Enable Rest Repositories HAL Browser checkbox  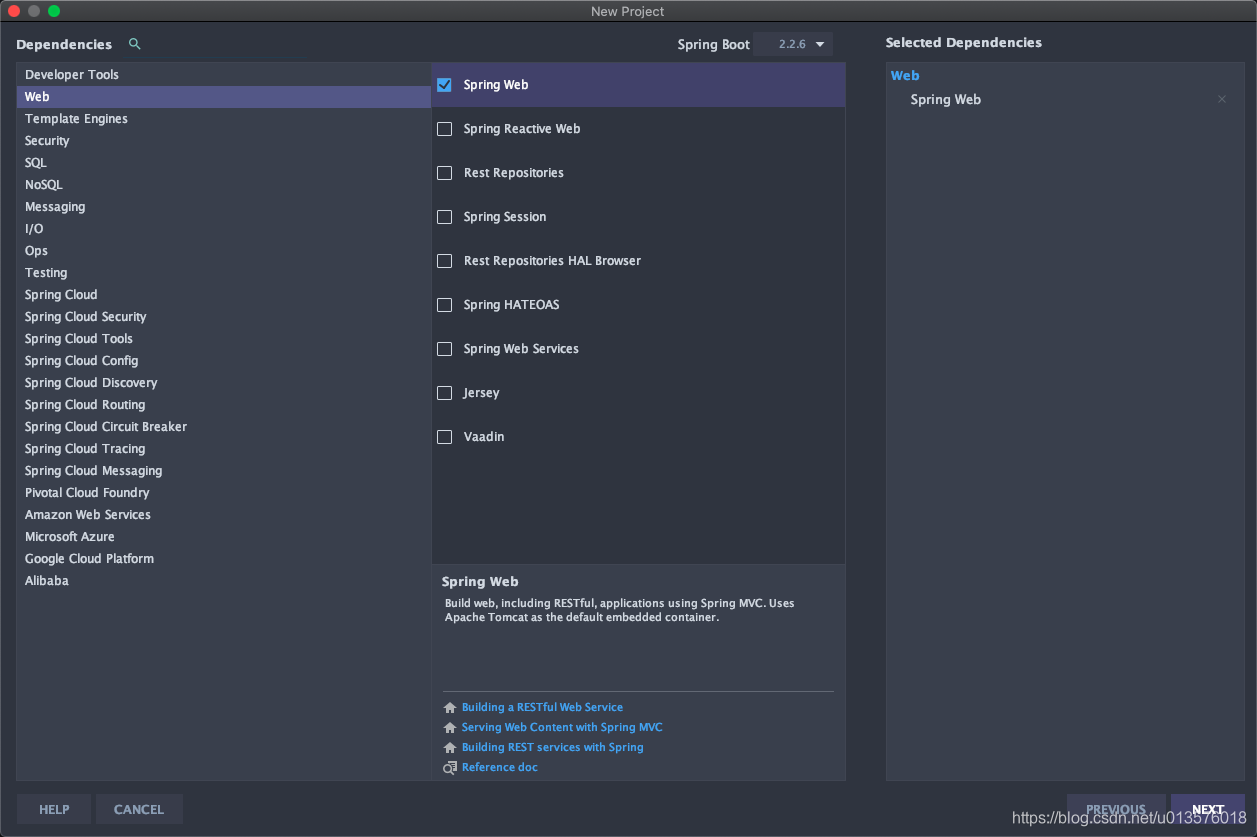coord(445,261)
